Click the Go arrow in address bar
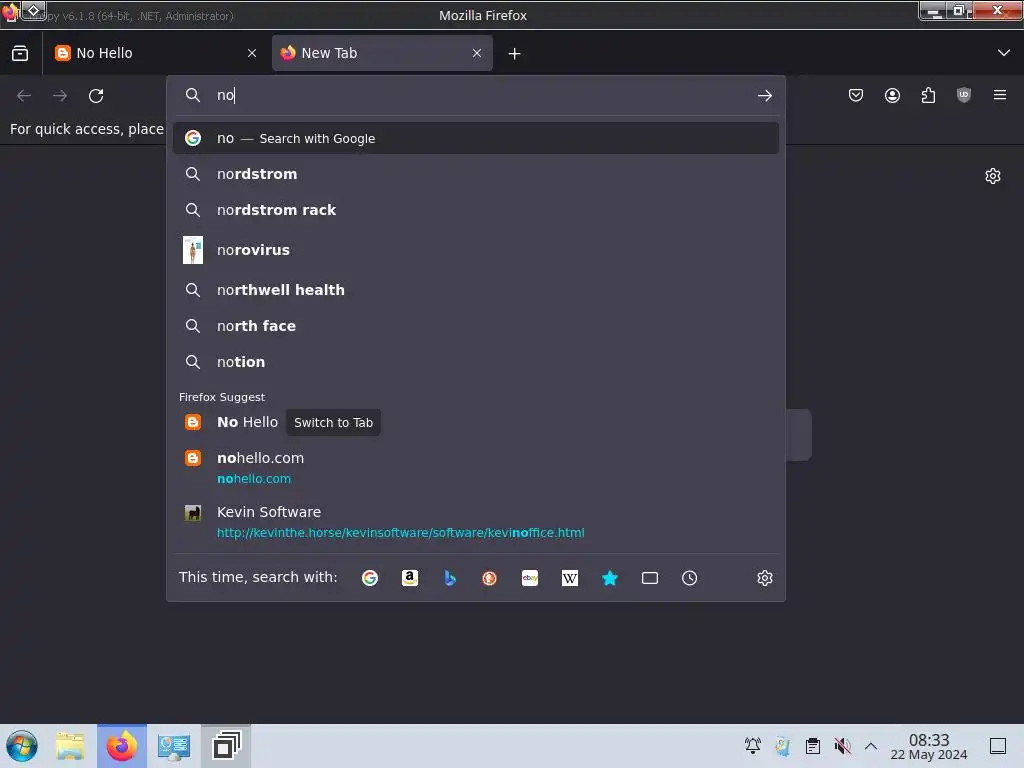The width and height of the screenshot is (1024, 768). pyautogui.click(x=765, y=96)
